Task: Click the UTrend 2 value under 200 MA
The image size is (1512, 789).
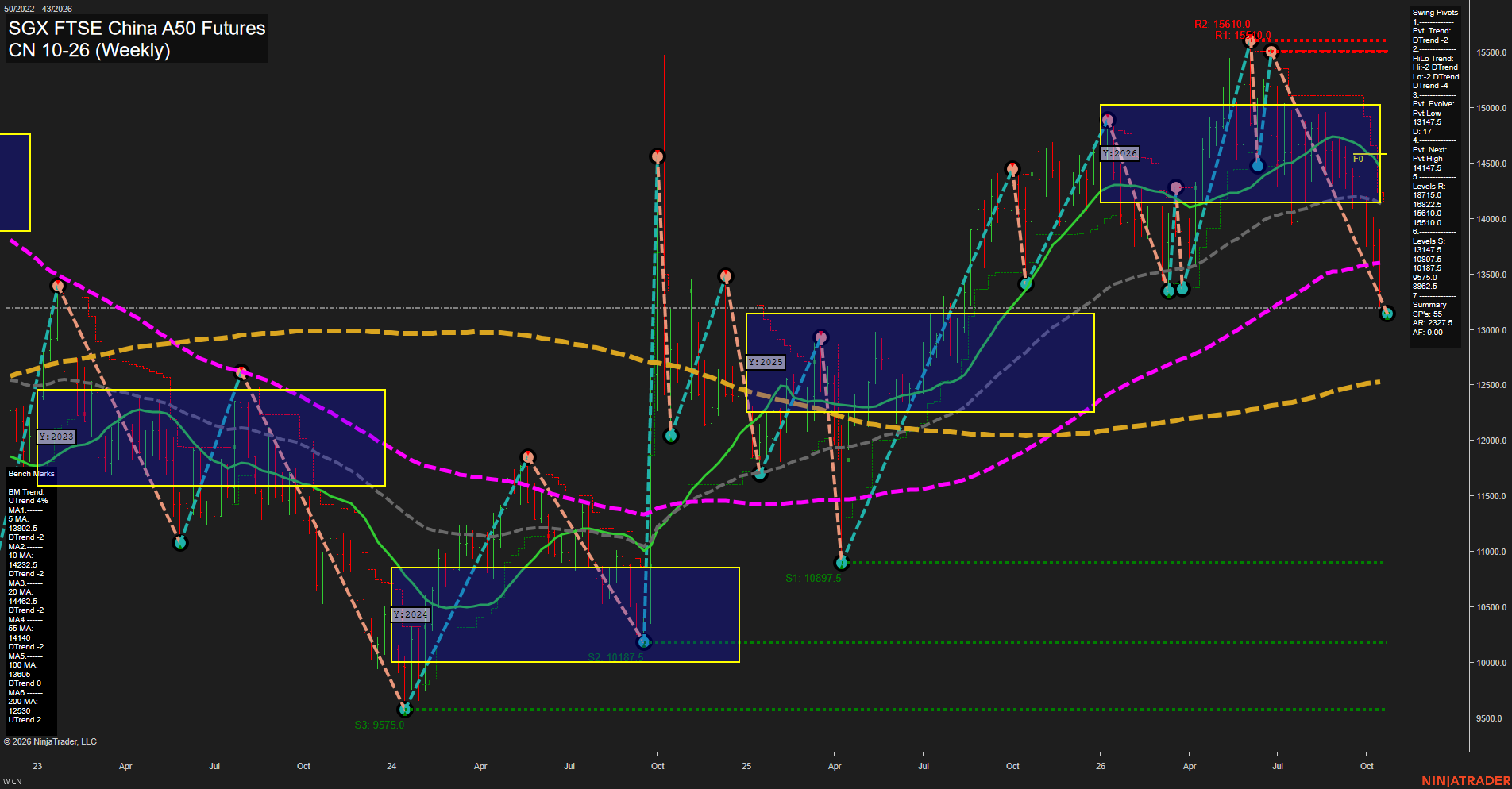Action: click(25, 720)
